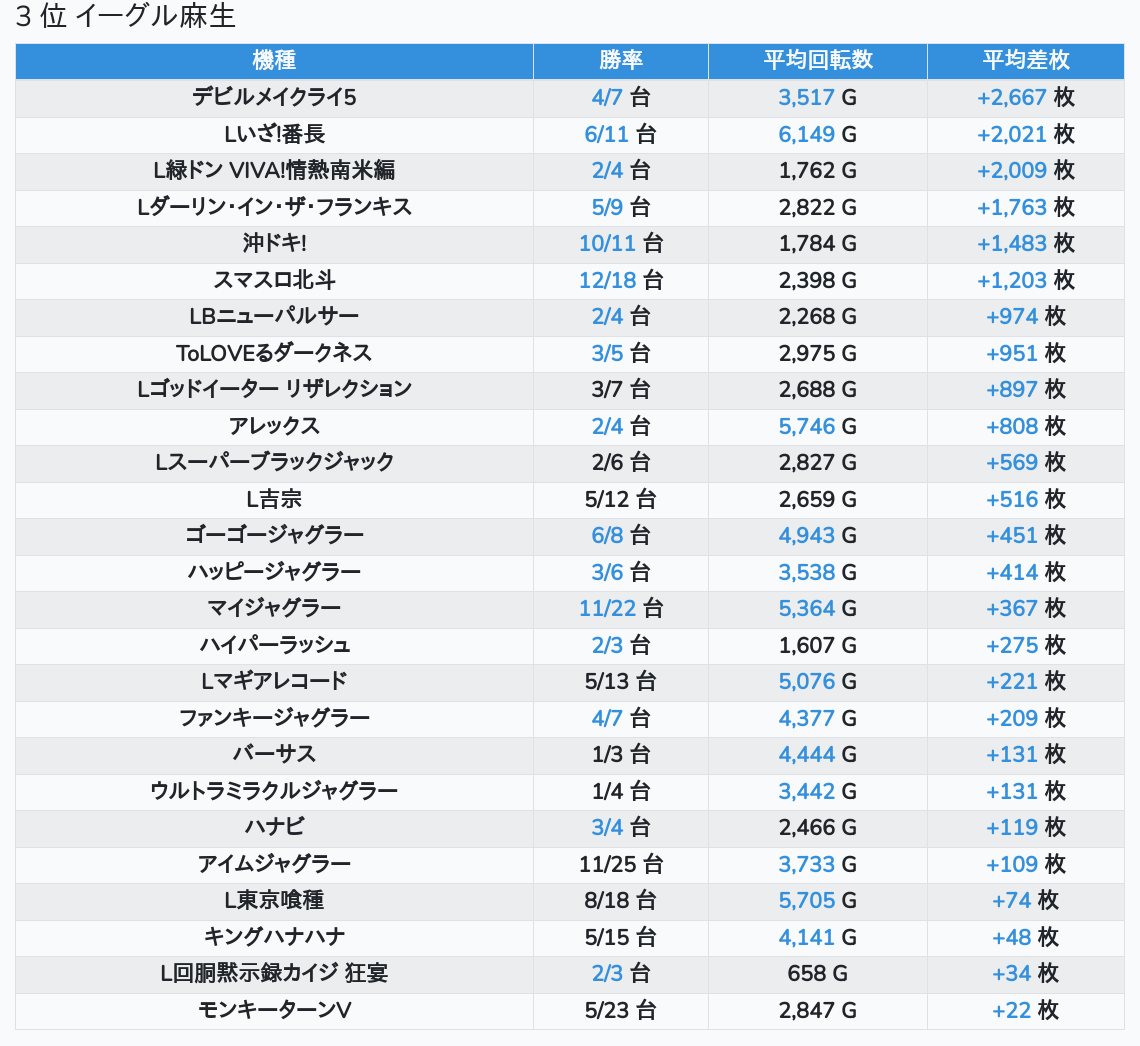Click win rate 11/25 台 for アイムジャグラー
1140x1046 pixels.
click(620, 864)
